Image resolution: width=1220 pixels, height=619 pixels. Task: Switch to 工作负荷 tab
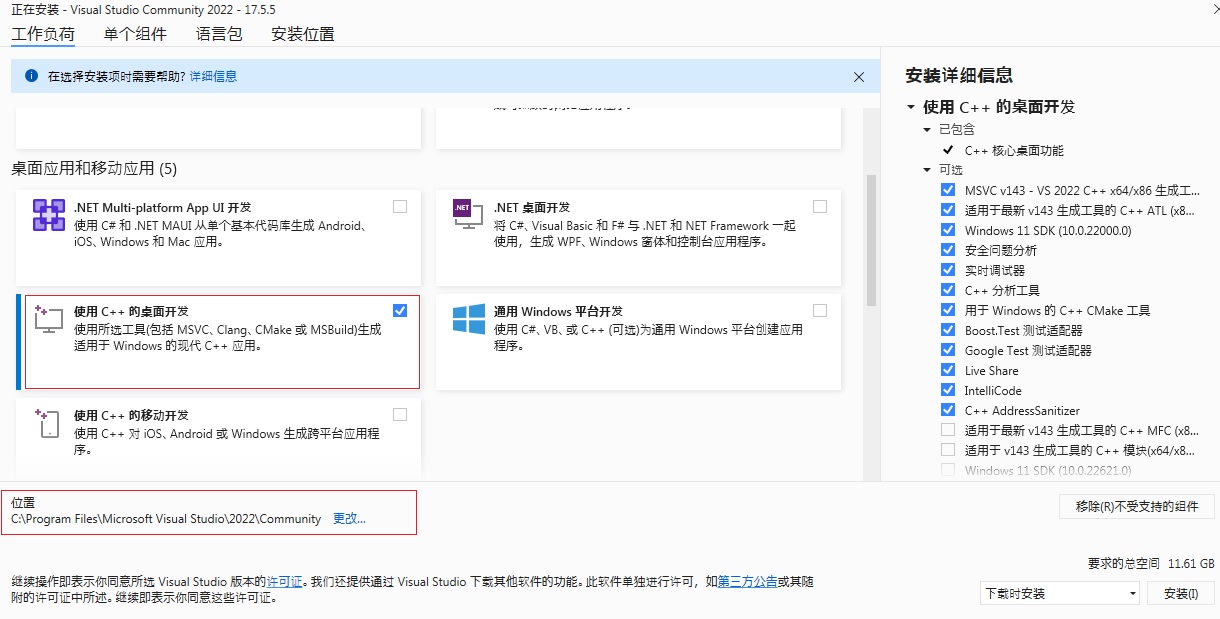coord(43,34)
